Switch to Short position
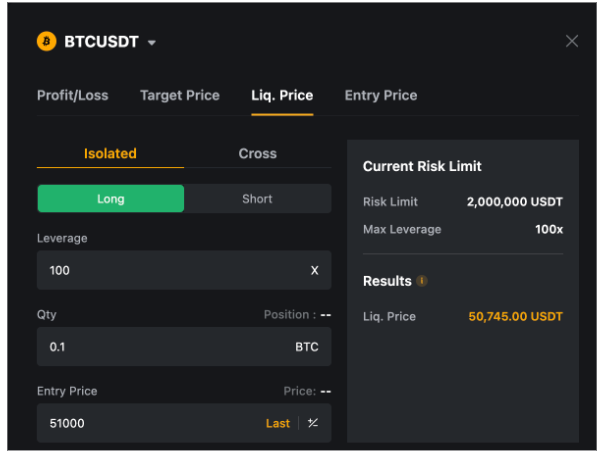Screen dimensions: 602x458 coord(257,198)
